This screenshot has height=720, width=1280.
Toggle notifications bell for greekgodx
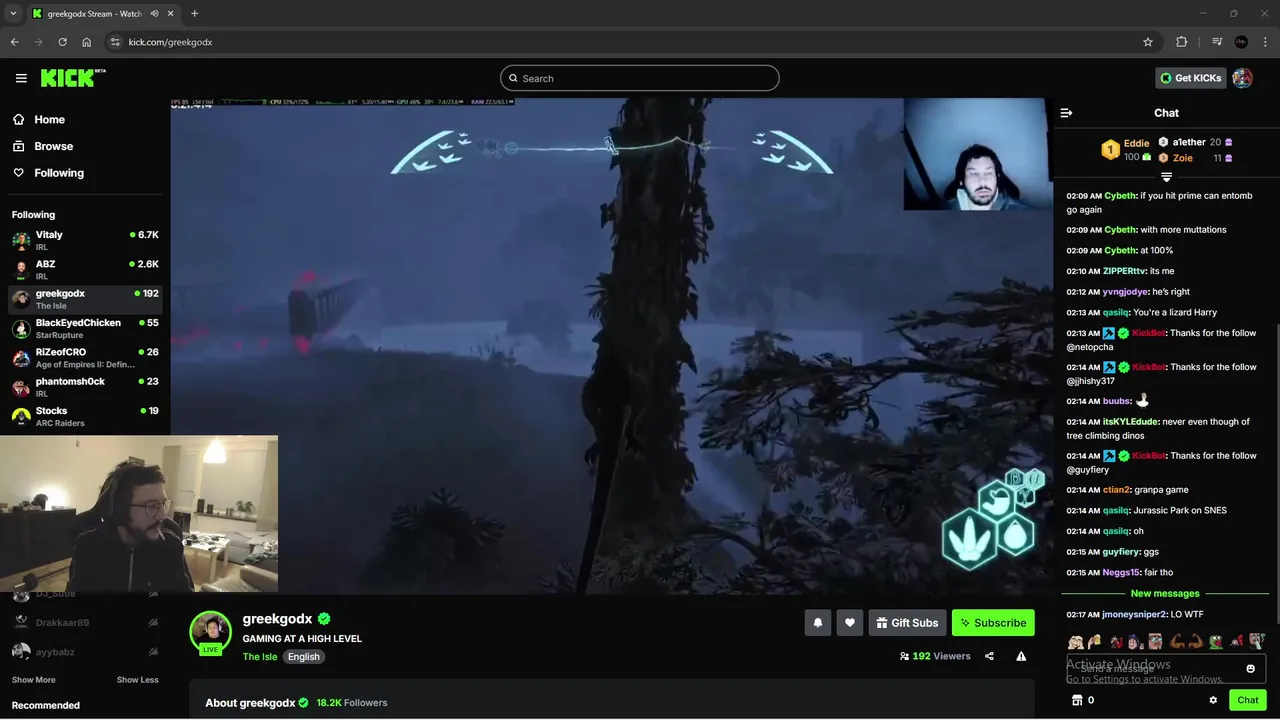[x=818, y=623]
